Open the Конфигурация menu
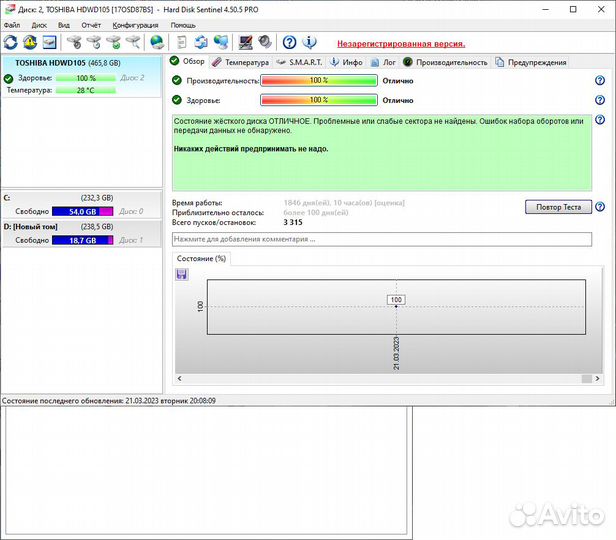Screen dimensions: 616x540 point(135,24)
